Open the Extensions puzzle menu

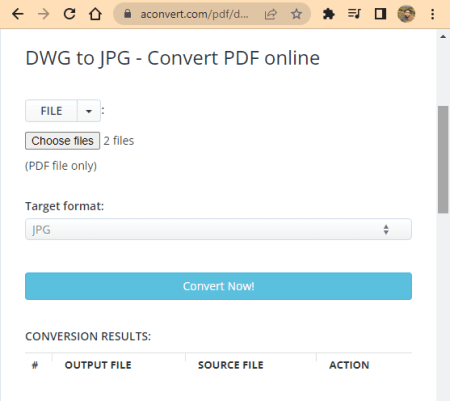tap(328, 14)
